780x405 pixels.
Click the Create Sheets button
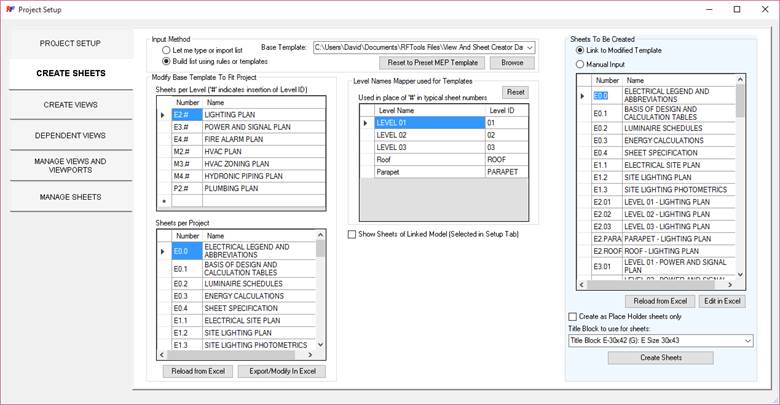pos(660,358)
